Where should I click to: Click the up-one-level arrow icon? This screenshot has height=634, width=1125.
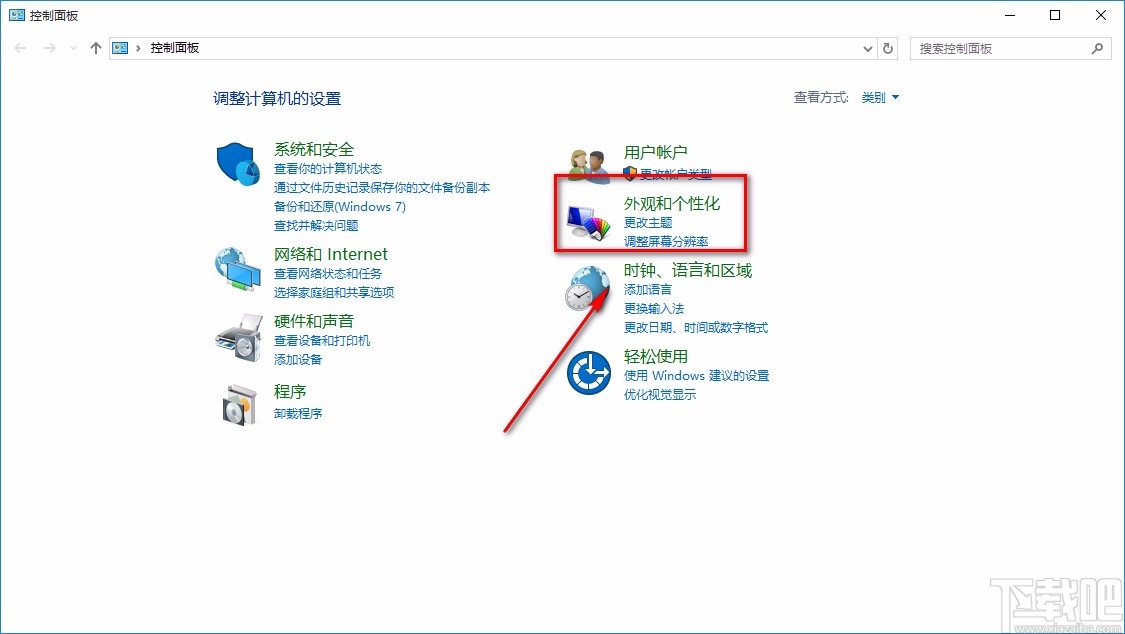(x=95, y=47)
